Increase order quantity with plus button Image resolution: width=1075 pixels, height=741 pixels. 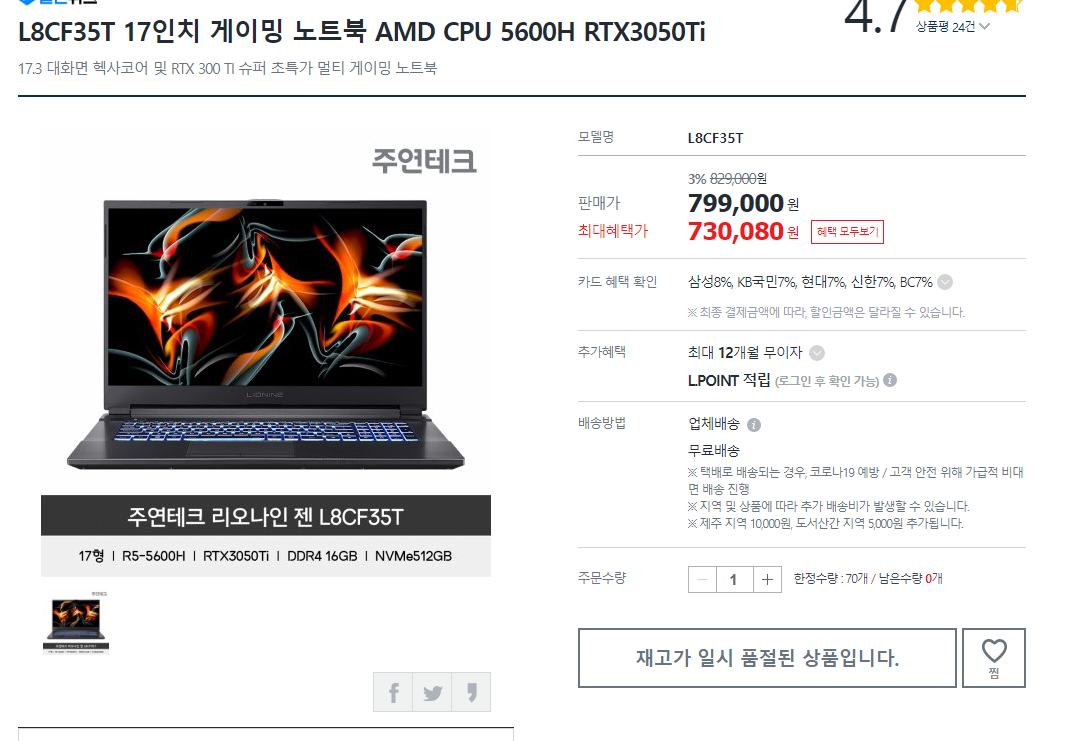tap(767, 580)
